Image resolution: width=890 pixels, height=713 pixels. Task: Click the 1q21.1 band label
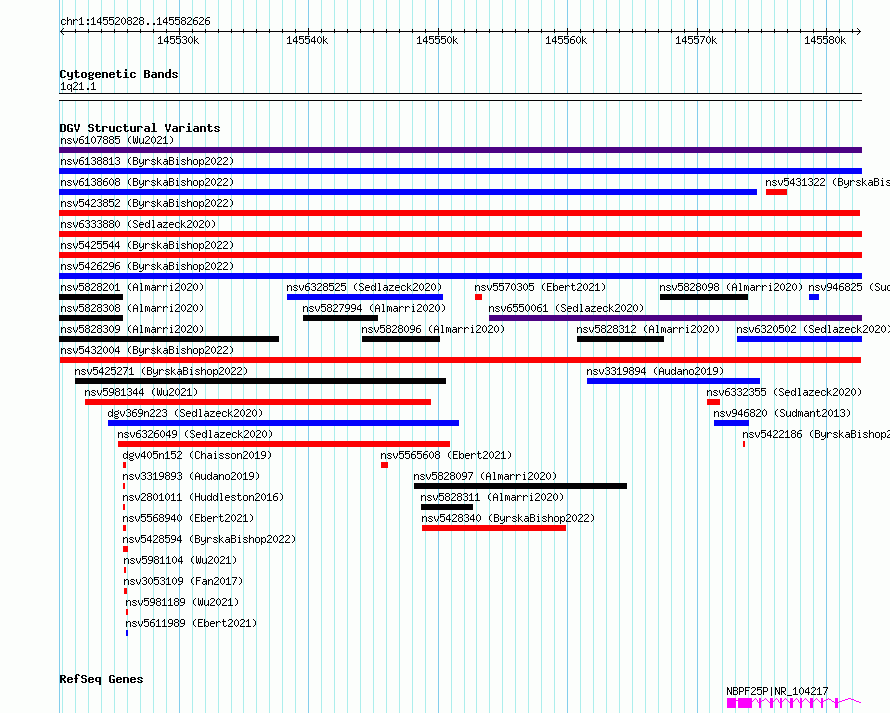point(78,86)
